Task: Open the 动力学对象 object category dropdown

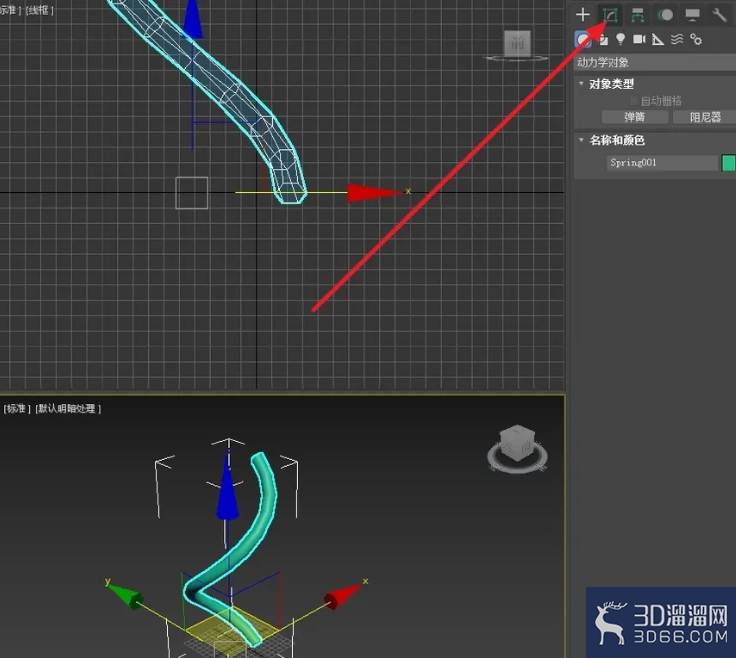Action: pyautogui.click(x=655, y=62)
